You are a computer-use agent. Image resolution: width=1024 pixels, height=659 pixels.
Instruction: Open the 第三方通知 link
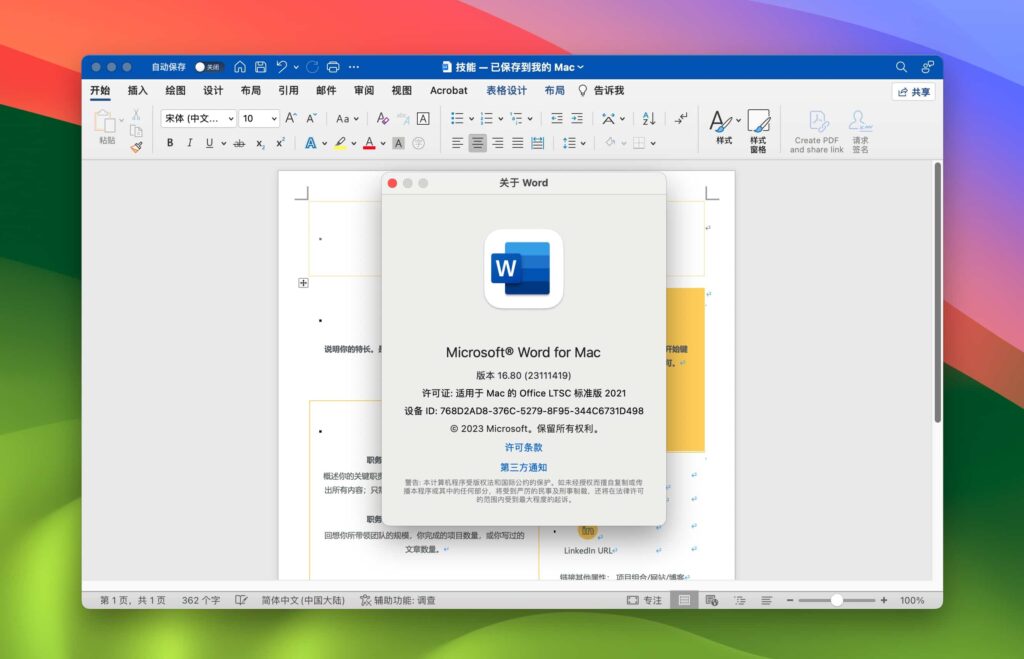[x=523, y=466]
